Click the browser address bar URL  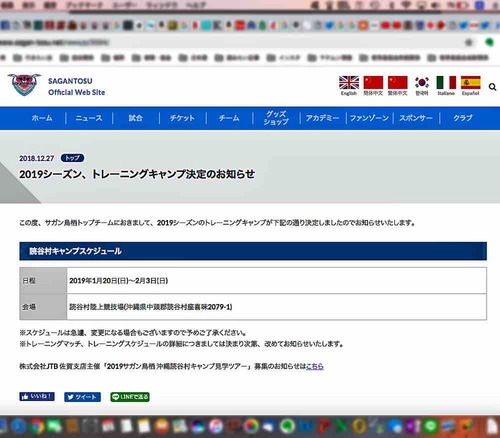pos(54,42)
